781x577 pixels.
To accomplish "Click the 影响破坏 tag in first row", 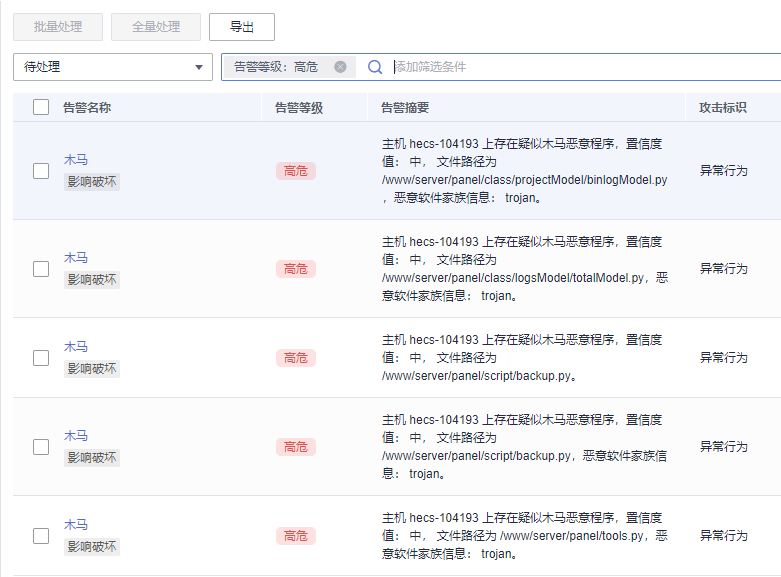I will click(x=92, y=182).
